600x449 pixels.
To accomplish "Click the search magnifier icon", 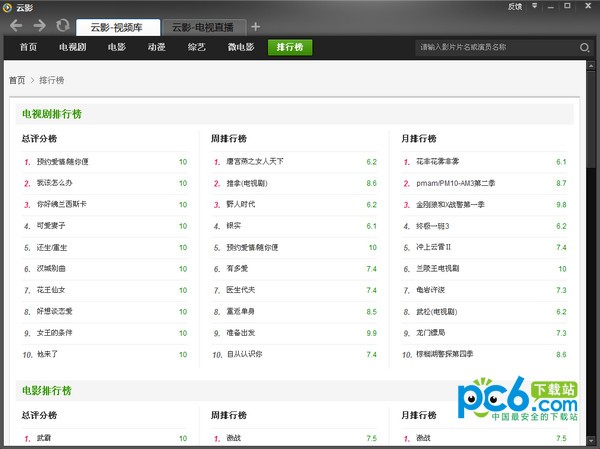I will 585,47.
